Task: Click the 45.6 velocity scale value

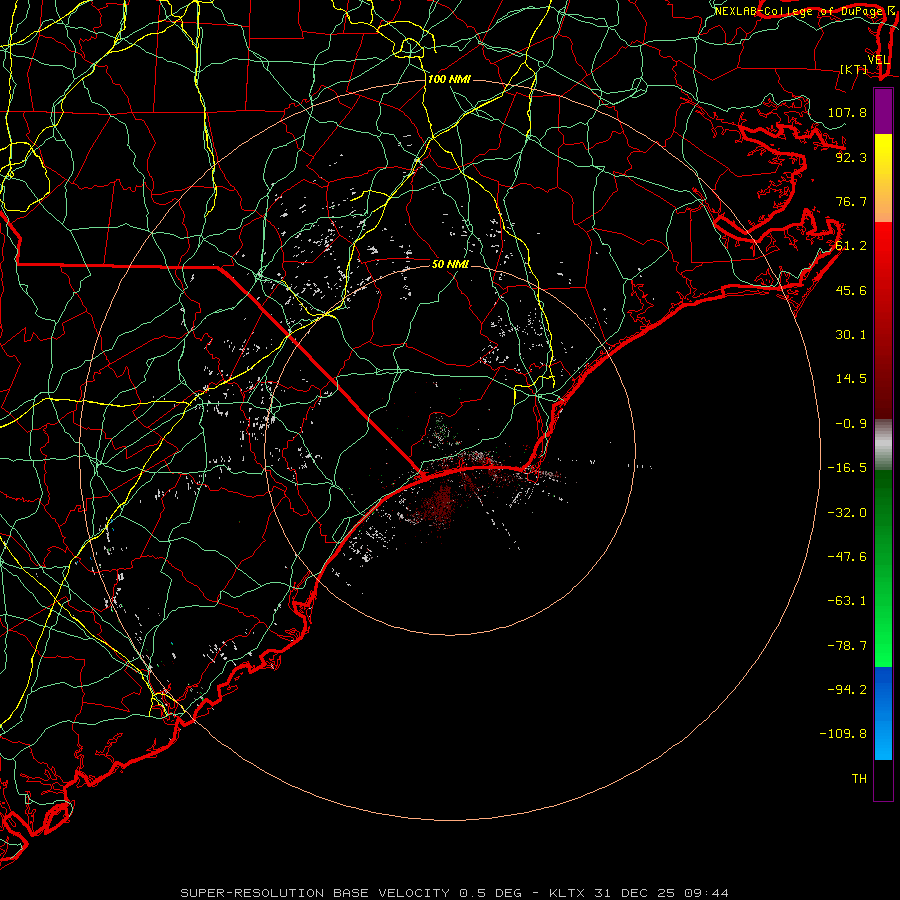Action: 851,290
